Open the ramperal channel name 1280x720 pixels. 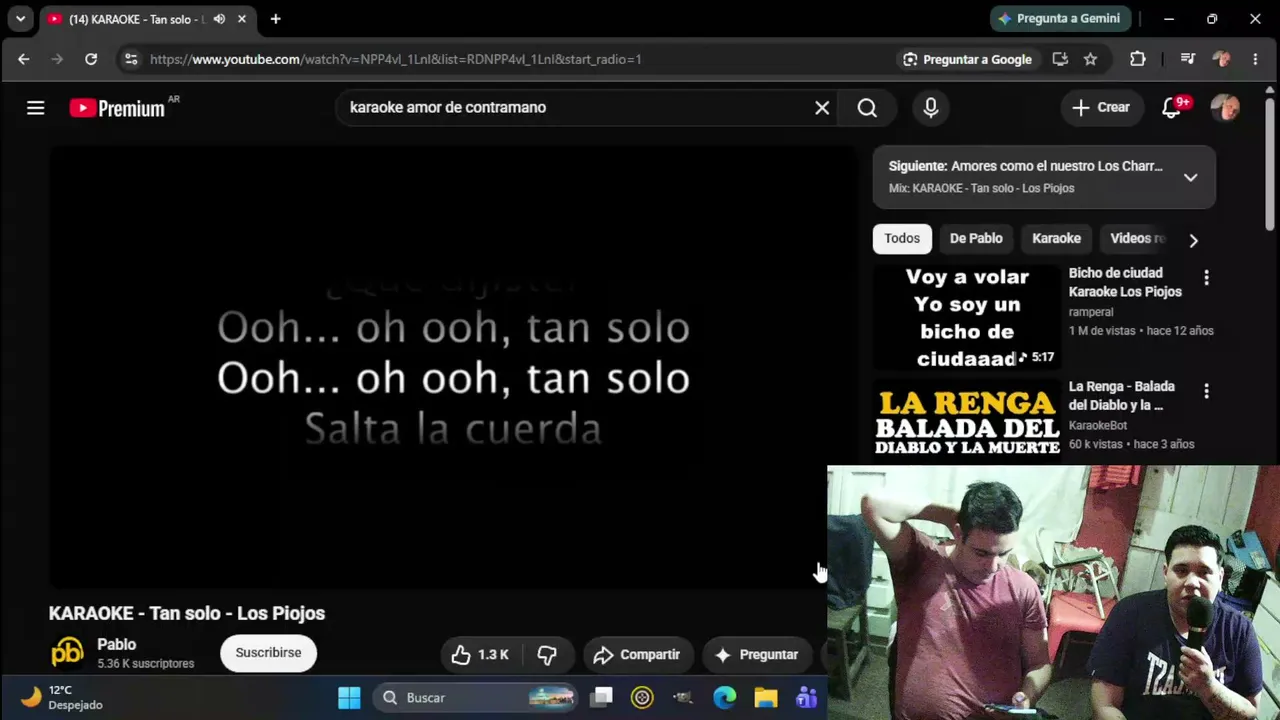tap(1091, 312)
